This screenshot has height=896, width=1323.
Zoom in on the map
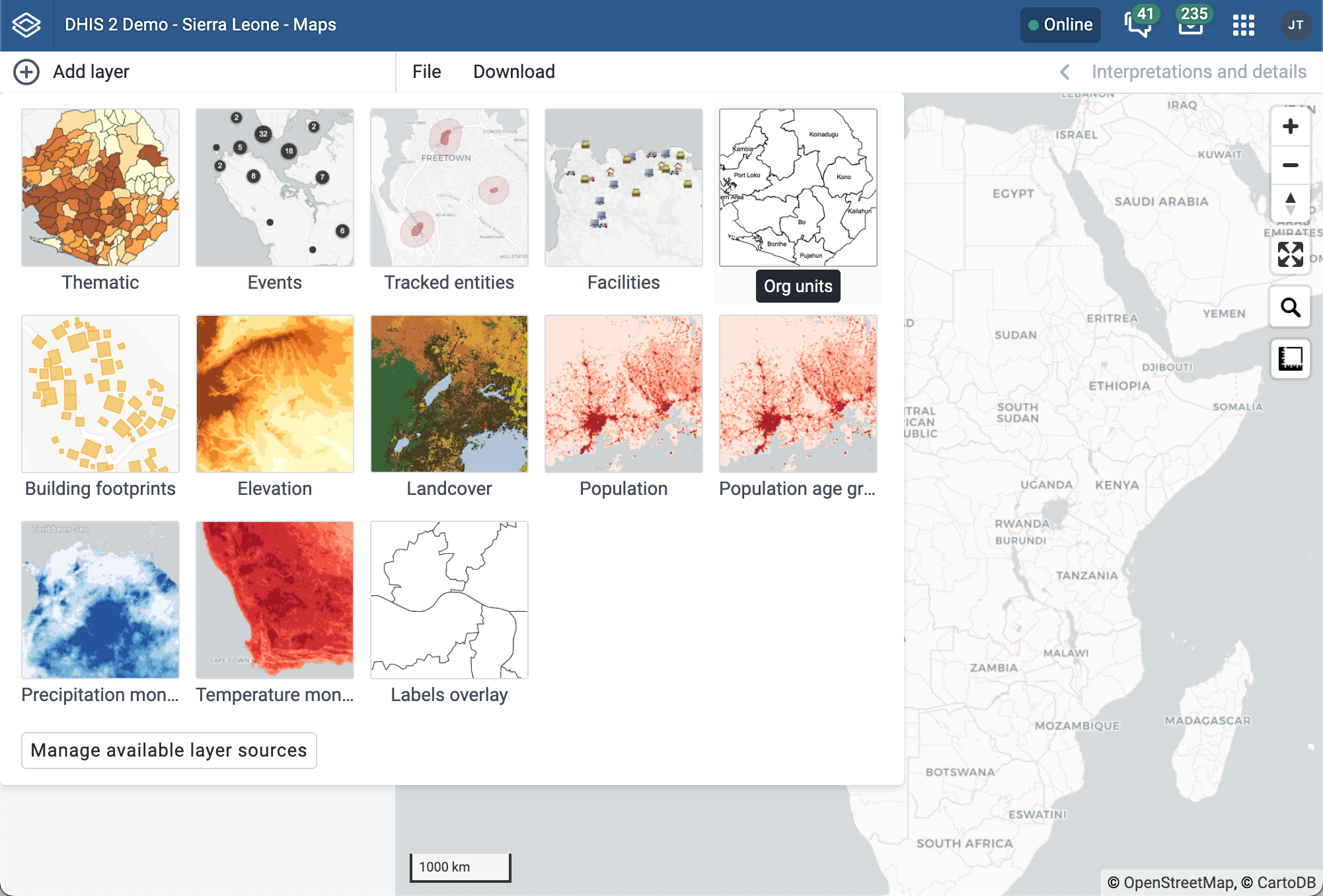[1290, 127]
